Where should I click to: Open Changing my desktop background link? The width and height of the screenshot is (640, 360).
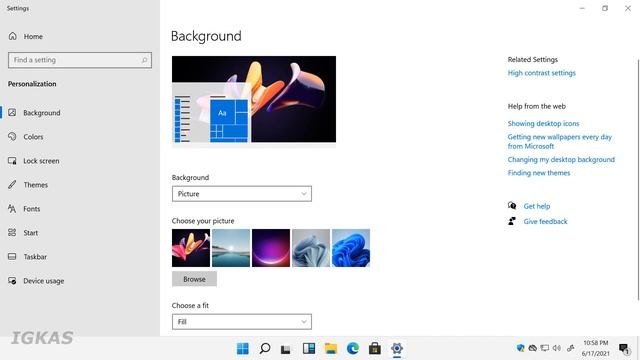(x=561, y=159)
